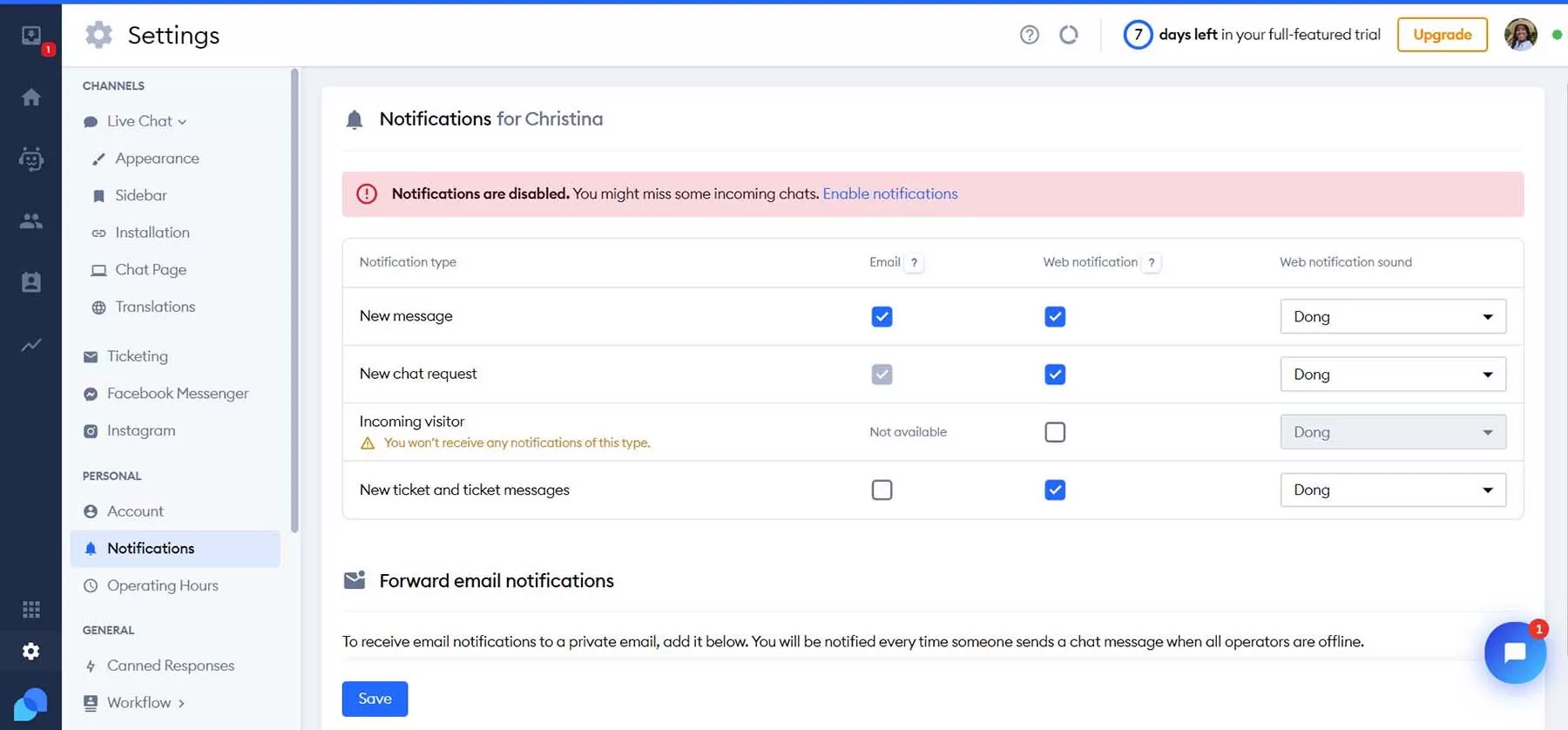Screen dimensions: 1568x730
Task: Uncheck Email for New message
Action: 882,317
